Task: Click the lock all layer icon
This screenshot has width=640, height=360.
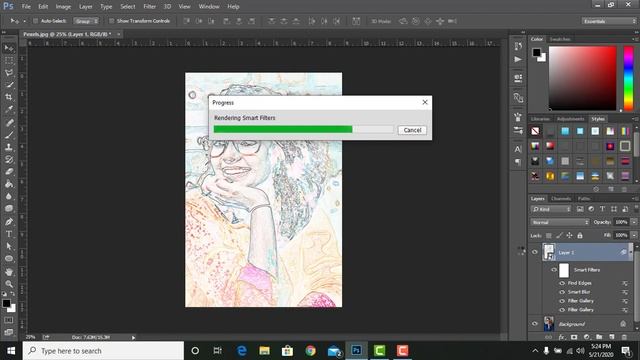Action: 580,236
